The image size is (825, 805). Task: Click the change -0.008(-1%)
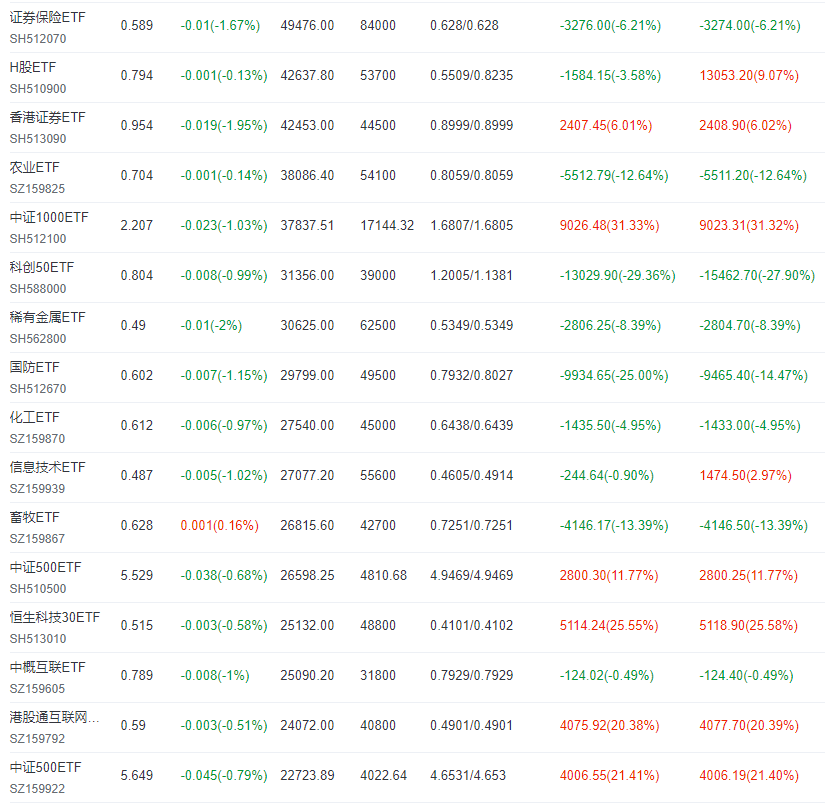click(x=215, y=675)
